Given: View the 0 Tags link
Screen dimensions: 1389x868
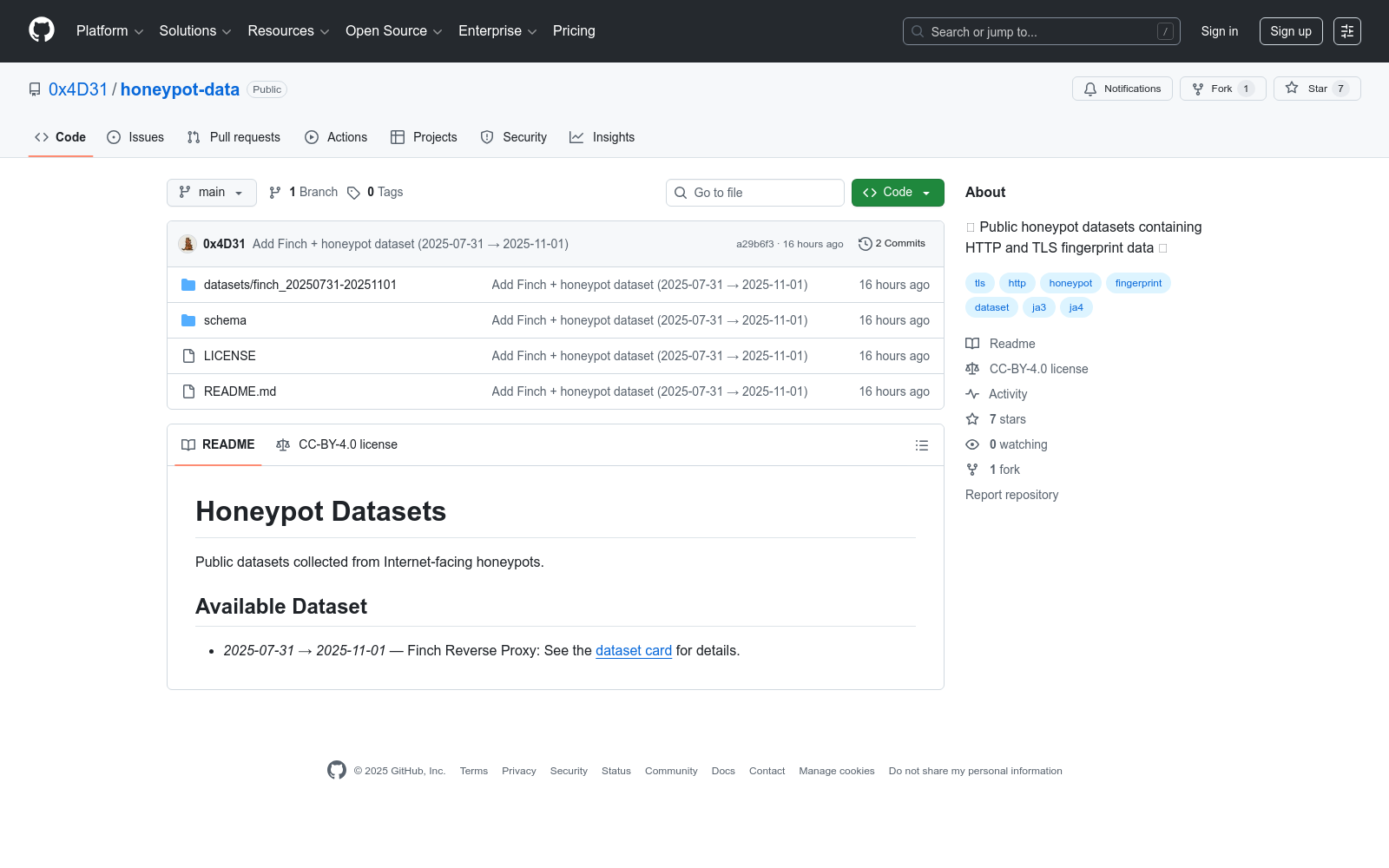Looking at the screenshot, I should (x=375, y=193).
